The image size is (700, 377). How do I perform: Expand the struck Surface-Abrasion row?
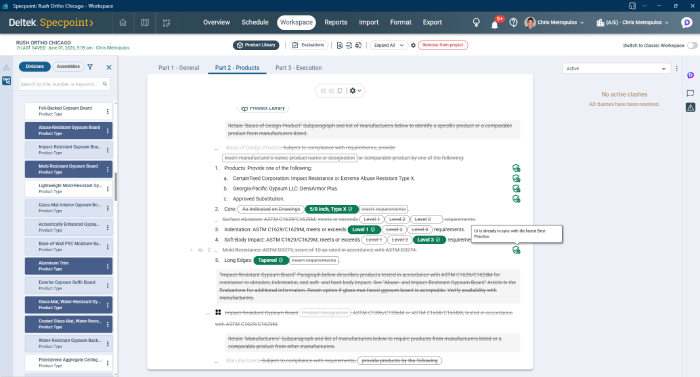[x=217, y=220]
